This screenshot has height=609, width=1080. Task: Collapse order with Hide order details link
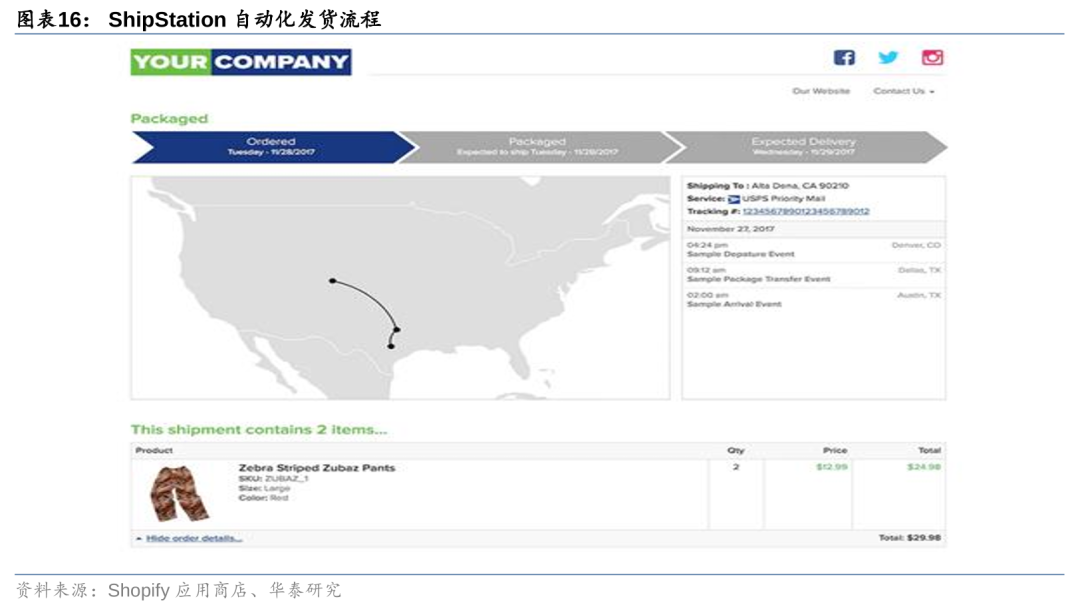point(194,538)
